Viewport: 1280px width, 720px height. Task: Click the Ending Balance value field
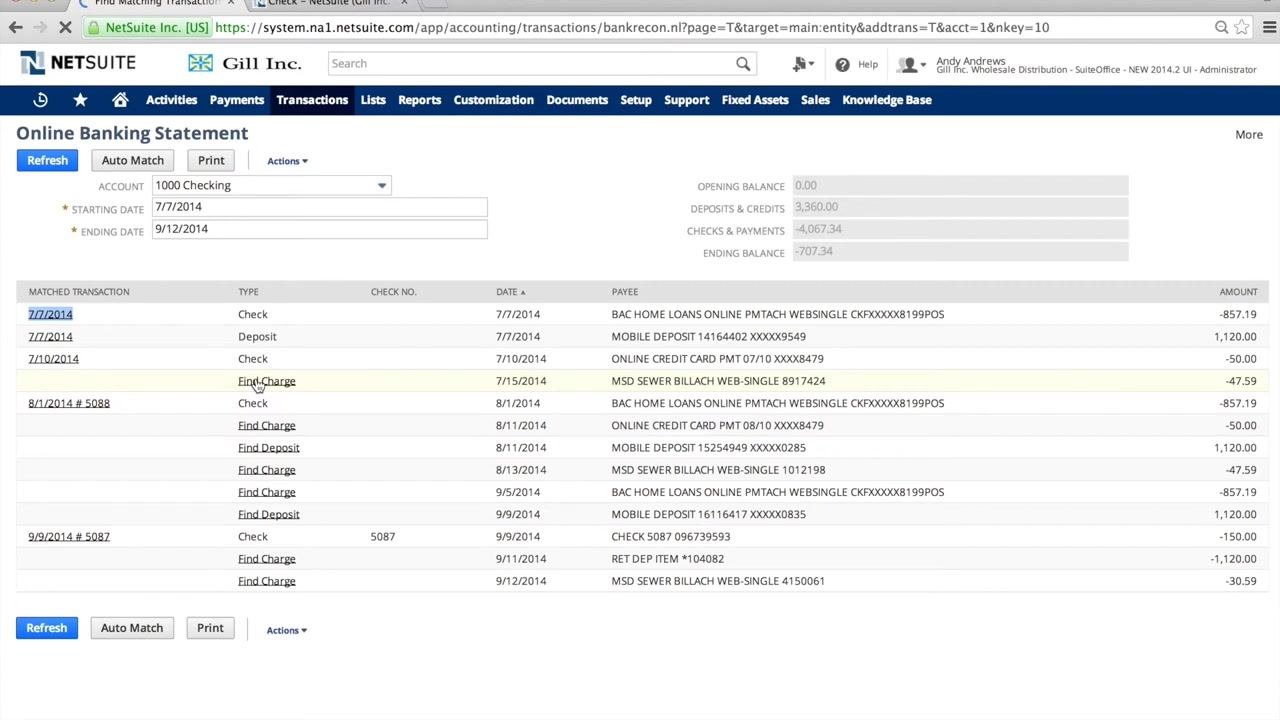coord(960,251)
